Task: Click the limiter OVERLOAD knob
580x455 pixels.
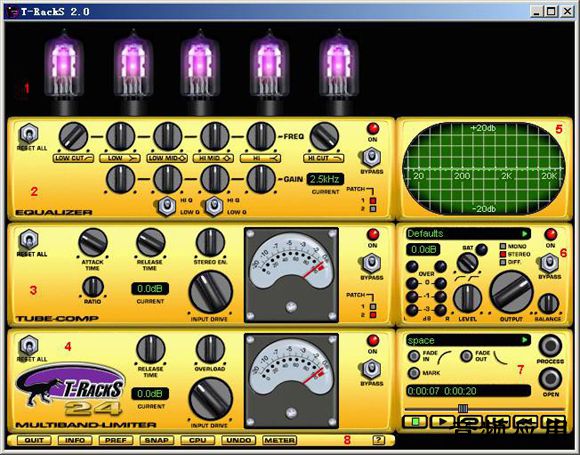Action: (x=210, y=349)
